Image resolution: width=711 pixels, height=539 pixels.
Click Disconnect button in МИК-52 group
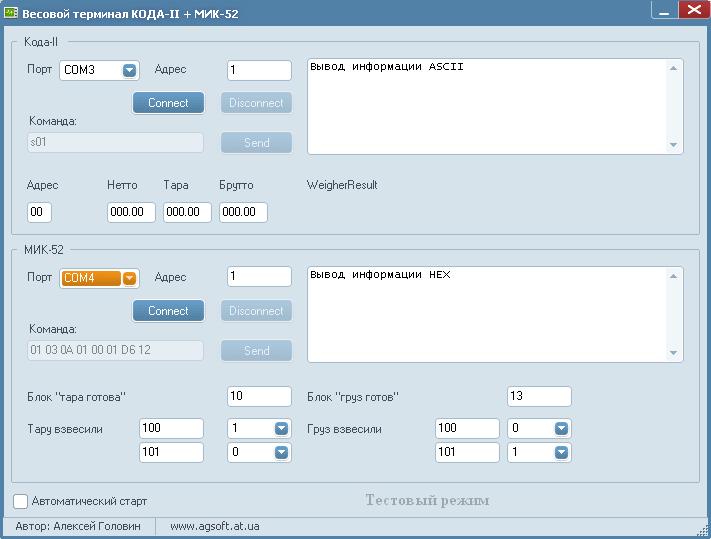[256, 311]
